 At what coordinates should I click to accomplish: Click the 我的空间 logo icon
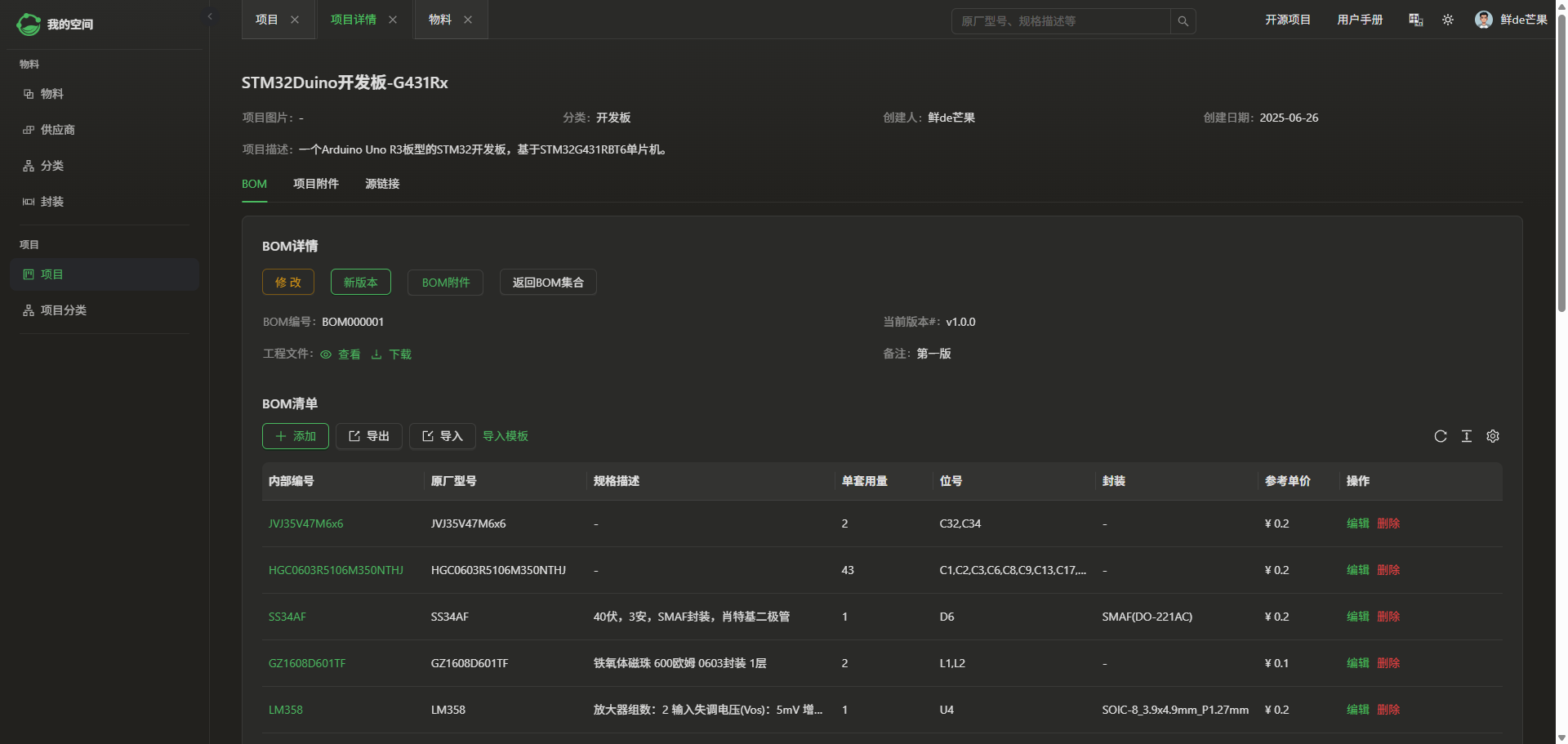coord(29,25)
